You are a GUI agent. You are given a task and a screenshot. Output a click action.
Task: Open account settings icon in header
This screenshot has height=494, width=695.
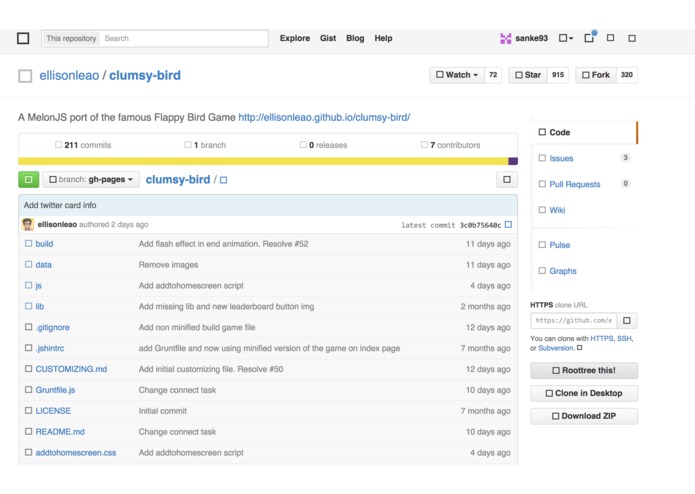pos(610,38)
